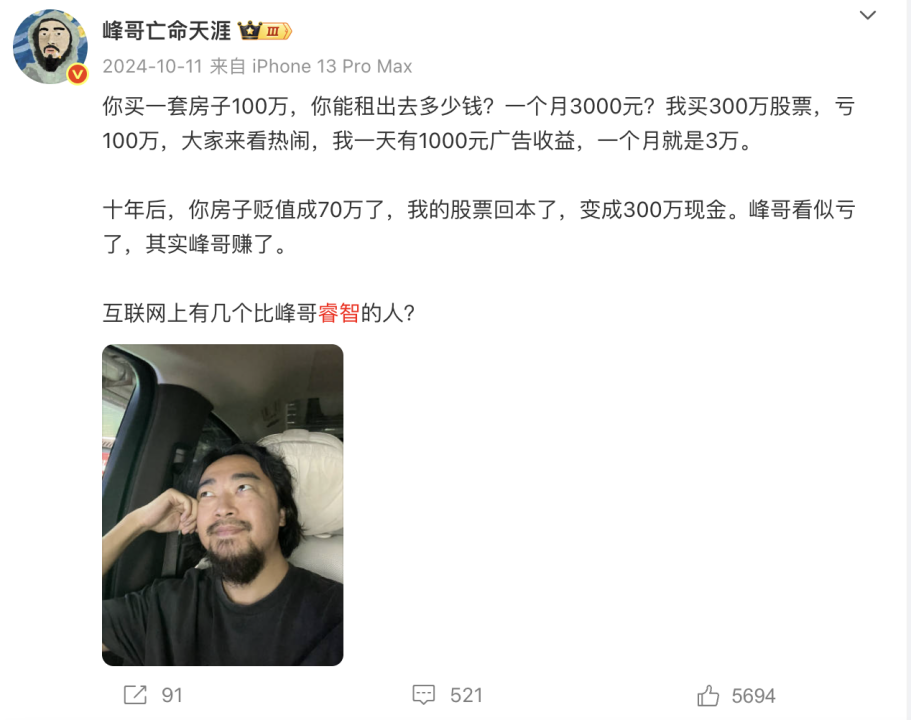Expand the post options chevron

[x=867, y=15]
